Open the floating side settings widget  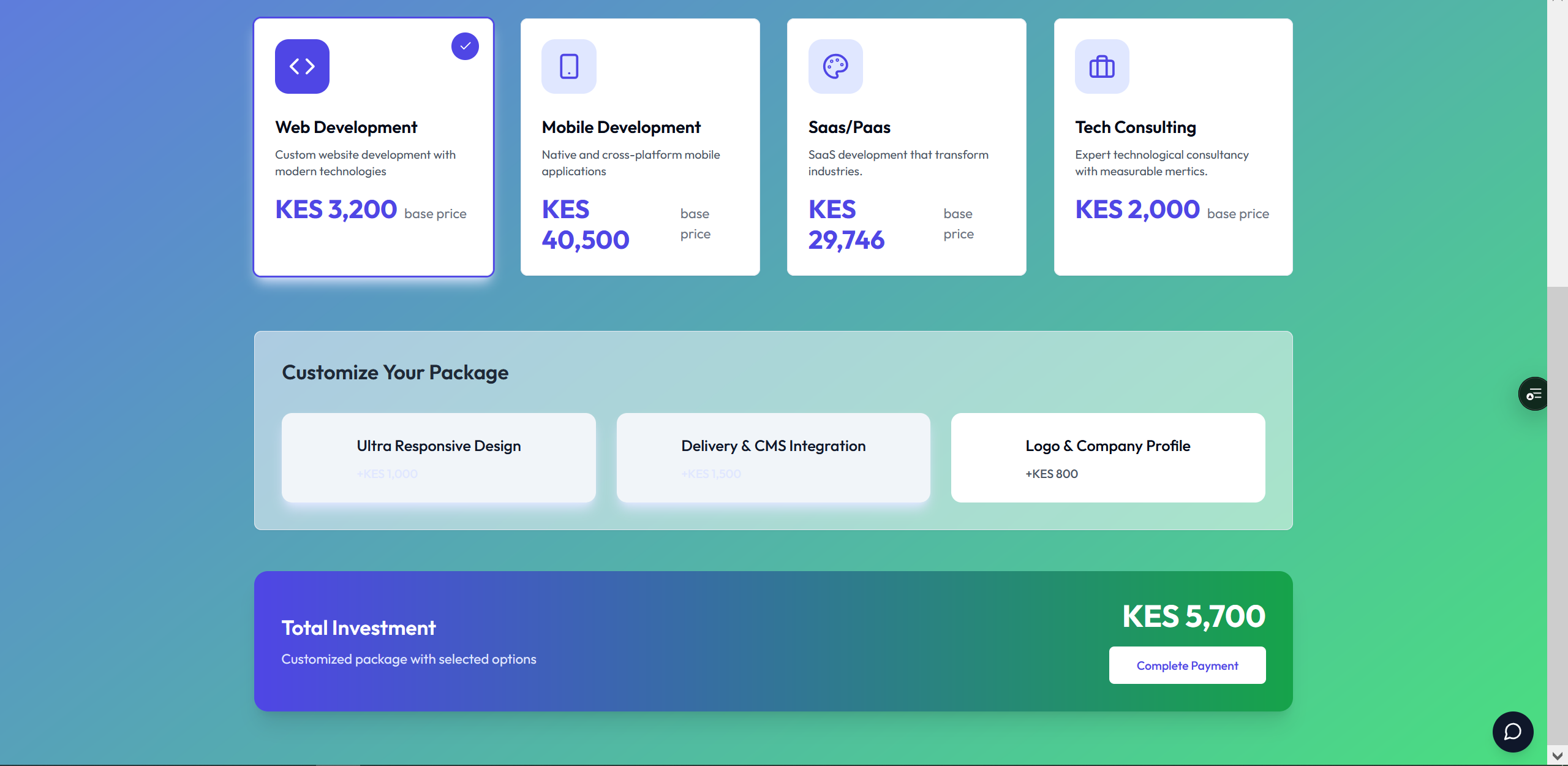tap(1533, 394)
